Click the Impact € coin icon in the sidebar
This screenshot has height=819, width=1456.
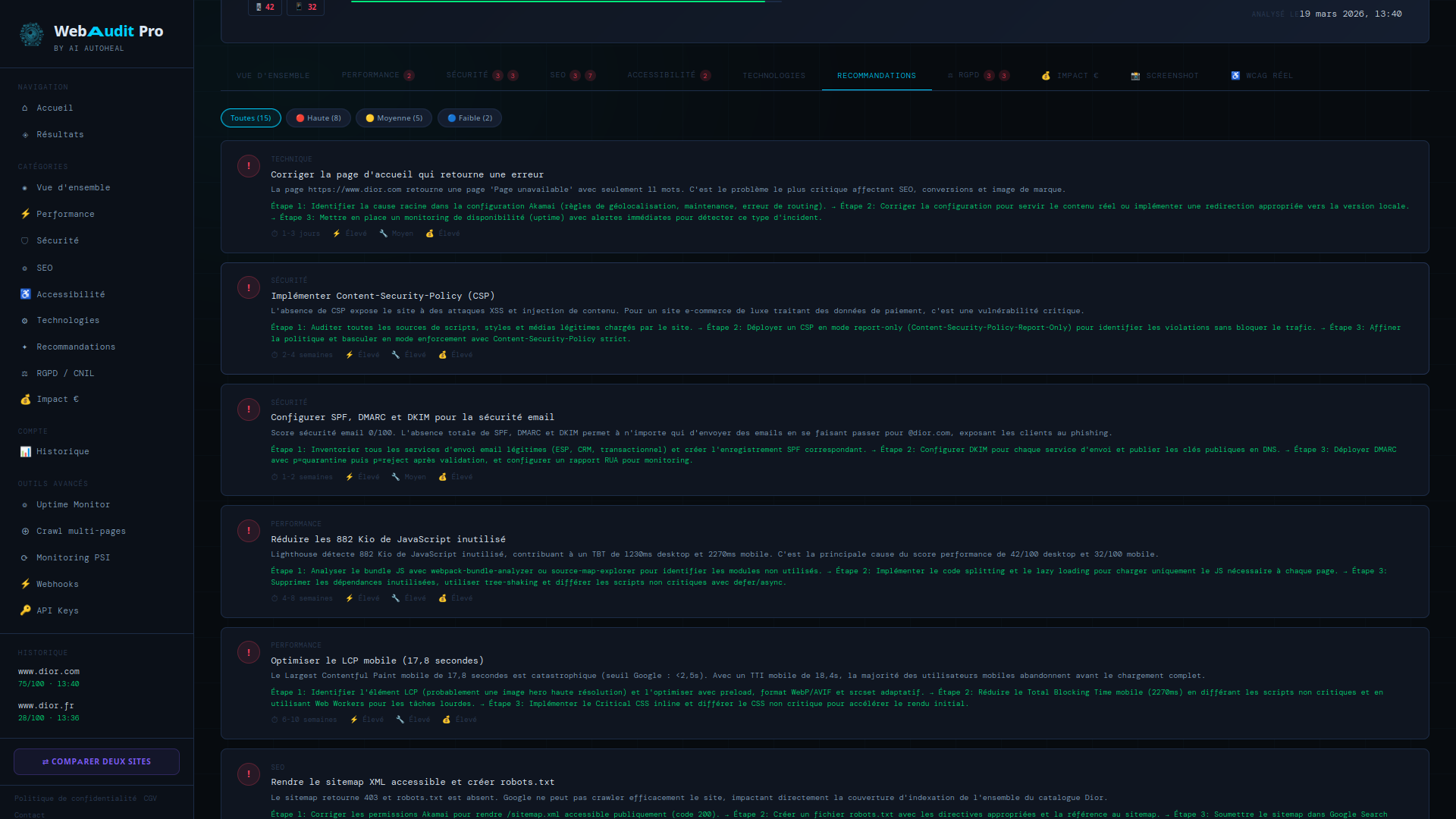click(25, 399)
